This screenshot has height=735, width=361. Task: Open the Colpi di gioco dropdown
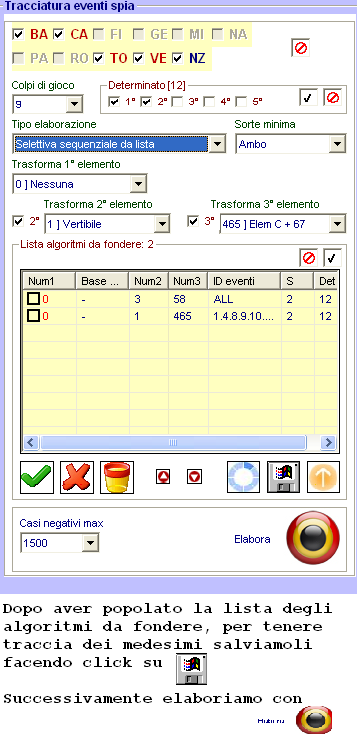(74, 104)
